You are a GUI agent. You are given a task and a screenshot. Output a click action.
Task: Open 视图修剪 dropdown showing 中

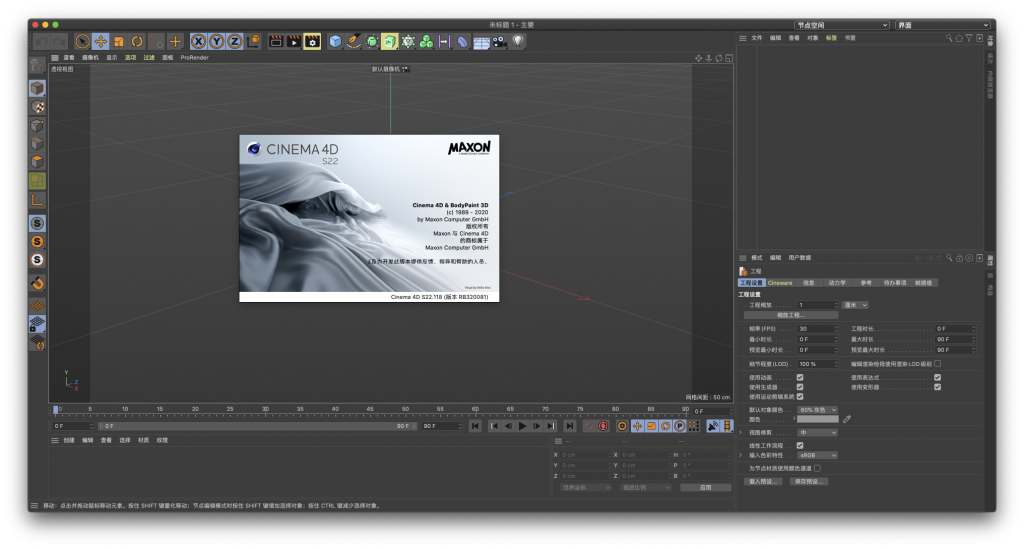[817, 432]
